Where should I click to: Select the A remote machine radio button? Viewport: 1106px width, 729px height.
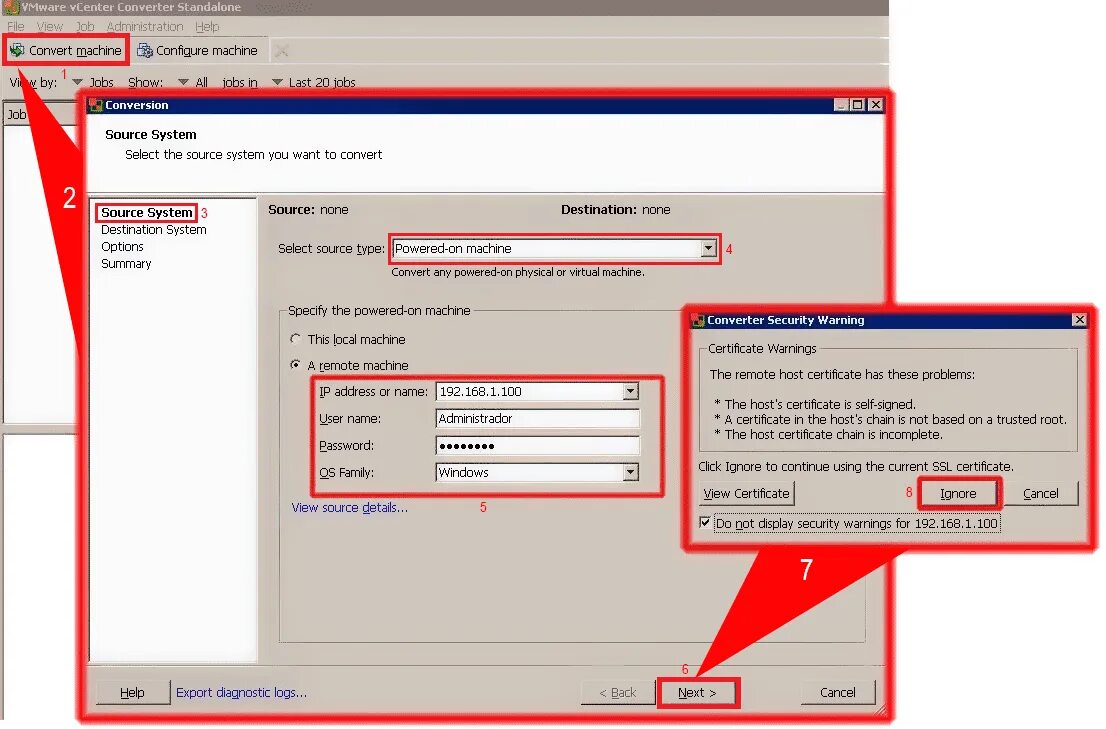click(x=296, y=365)
